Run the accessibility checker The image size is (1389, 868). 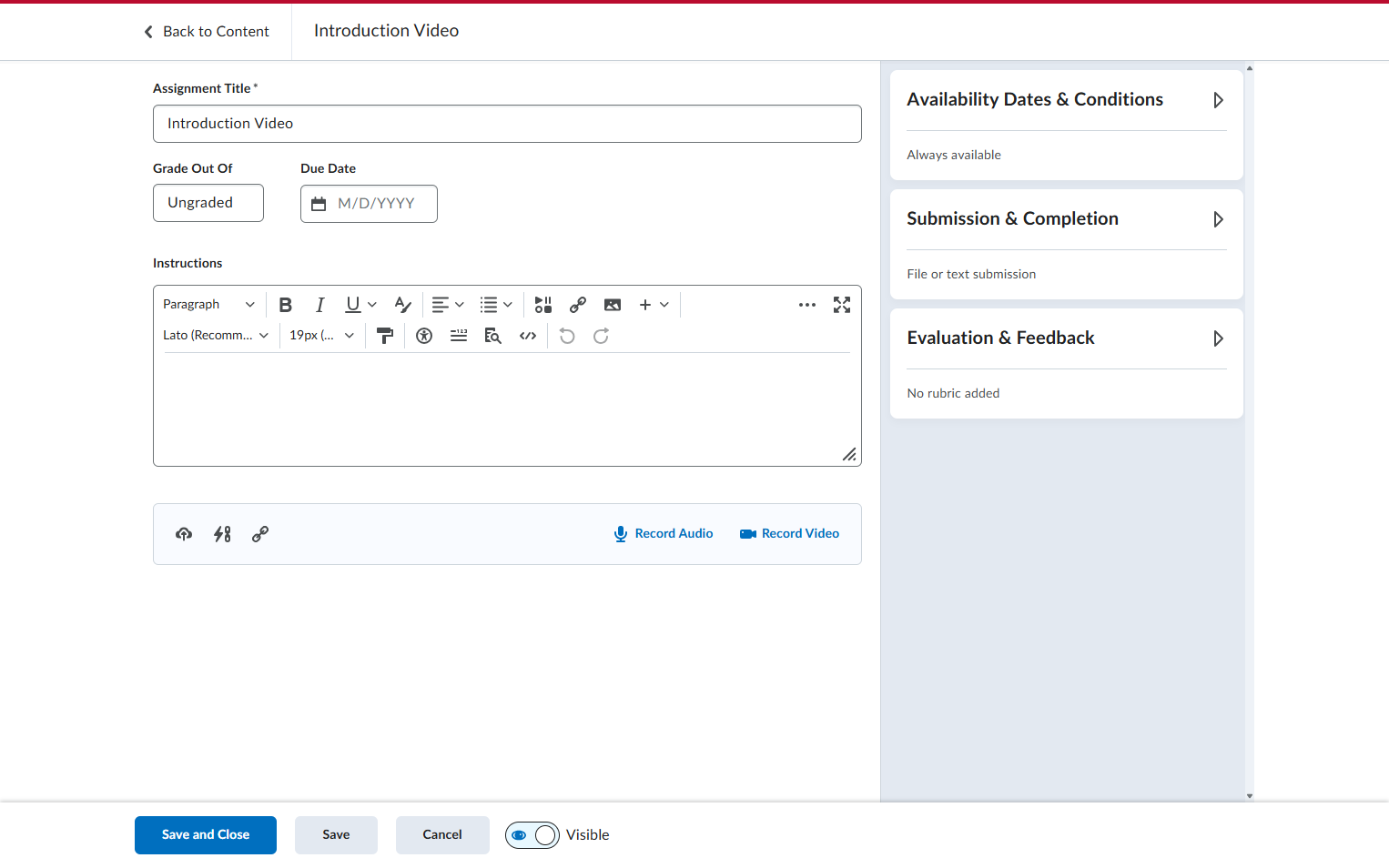[424, 336]
